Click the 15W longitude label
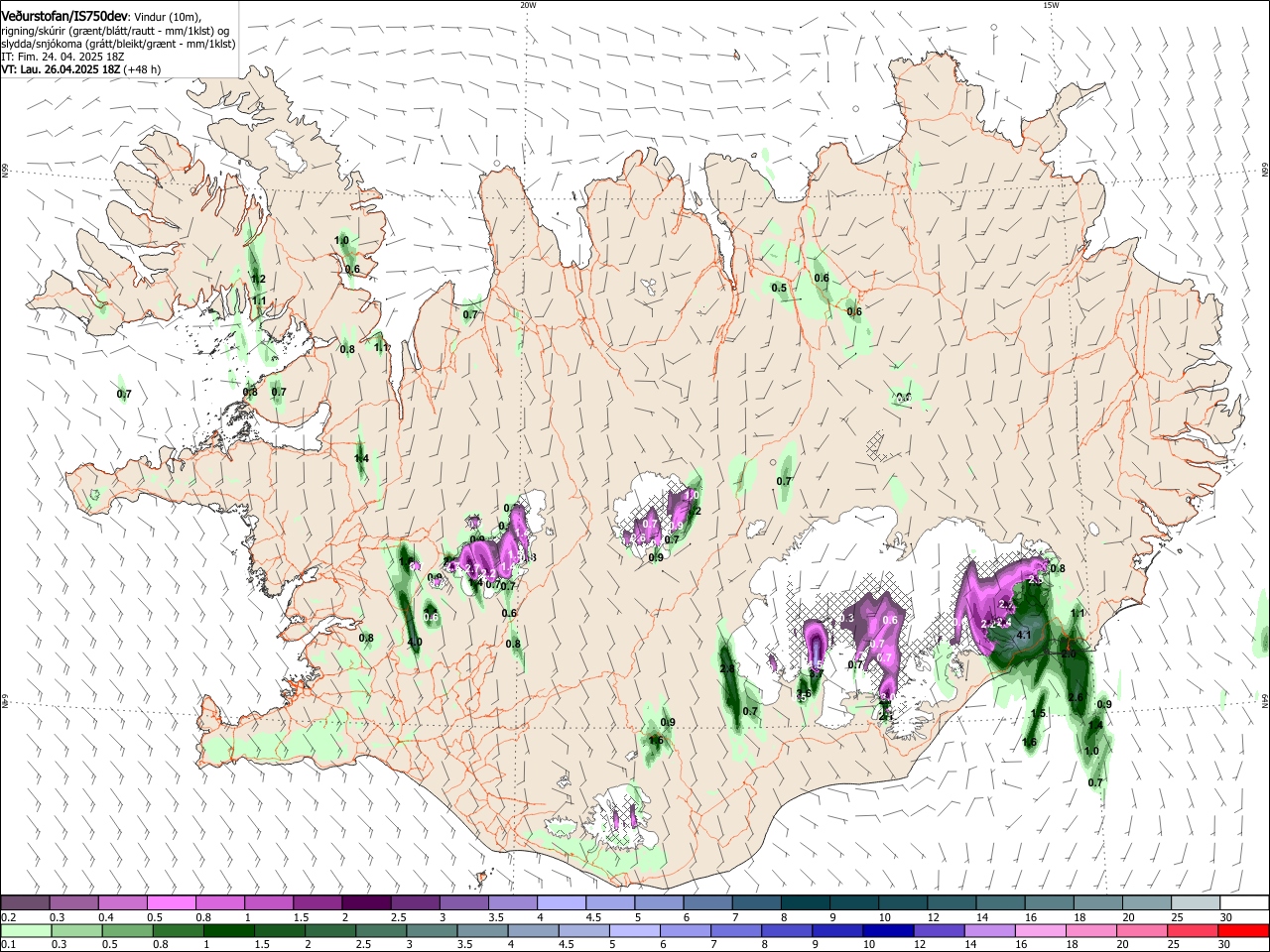1270x952 pixels. (x=1050, y=5)
